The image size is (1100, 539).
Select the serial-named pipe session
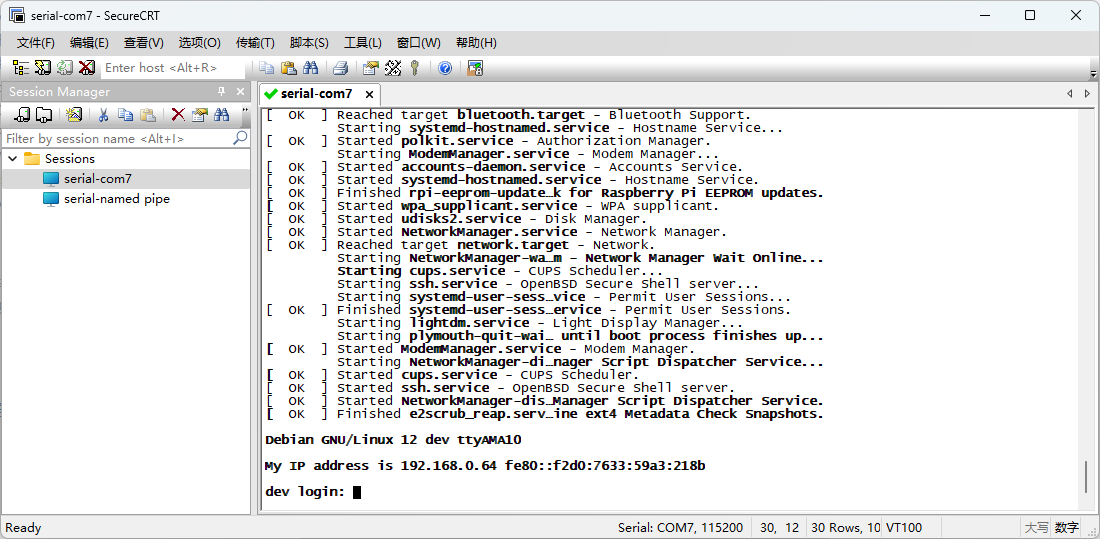[x=116, y=199]
